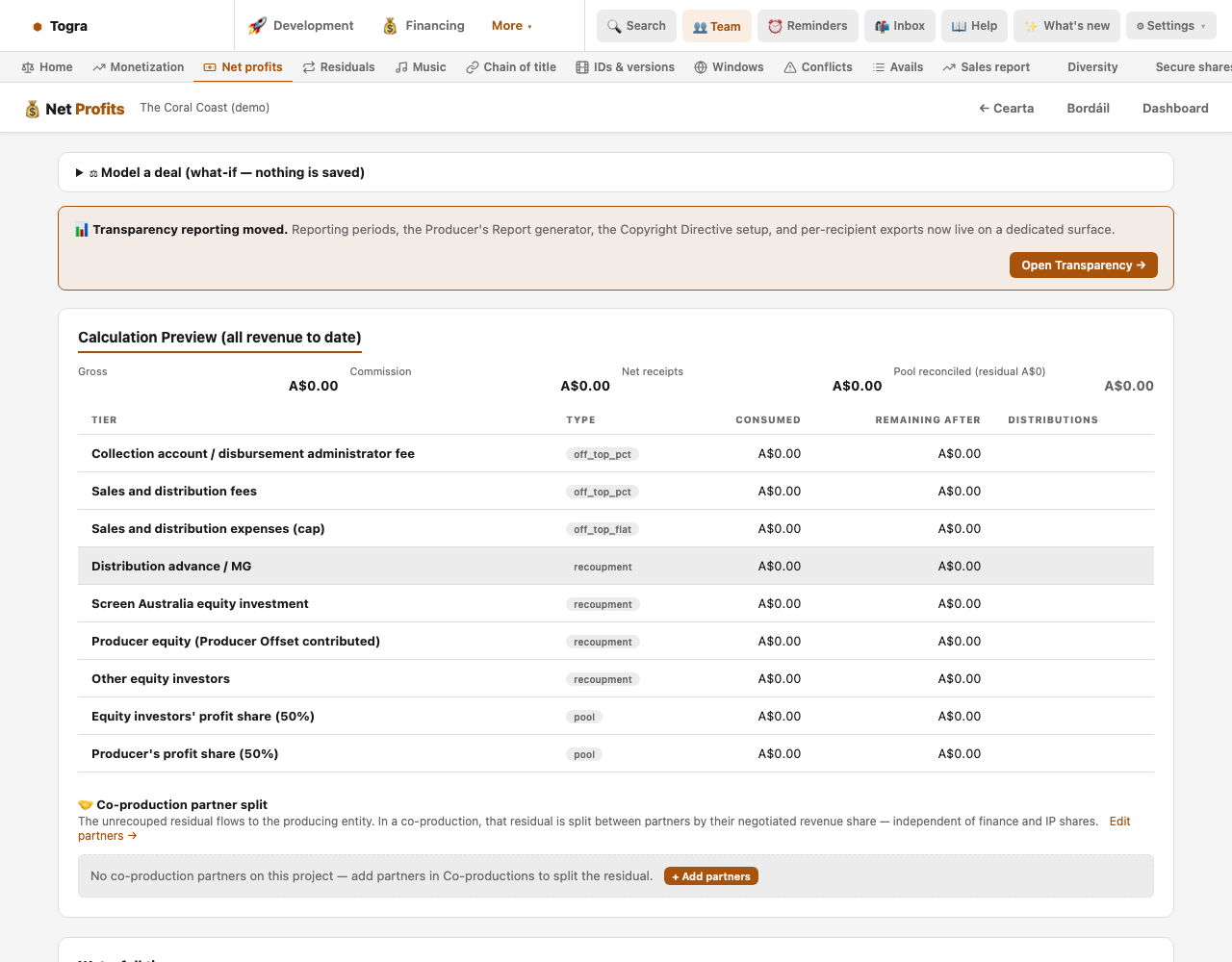Click the Open Transparency button
Image resolution: width=1232 pixels, height=962 pixels.
1084,266
